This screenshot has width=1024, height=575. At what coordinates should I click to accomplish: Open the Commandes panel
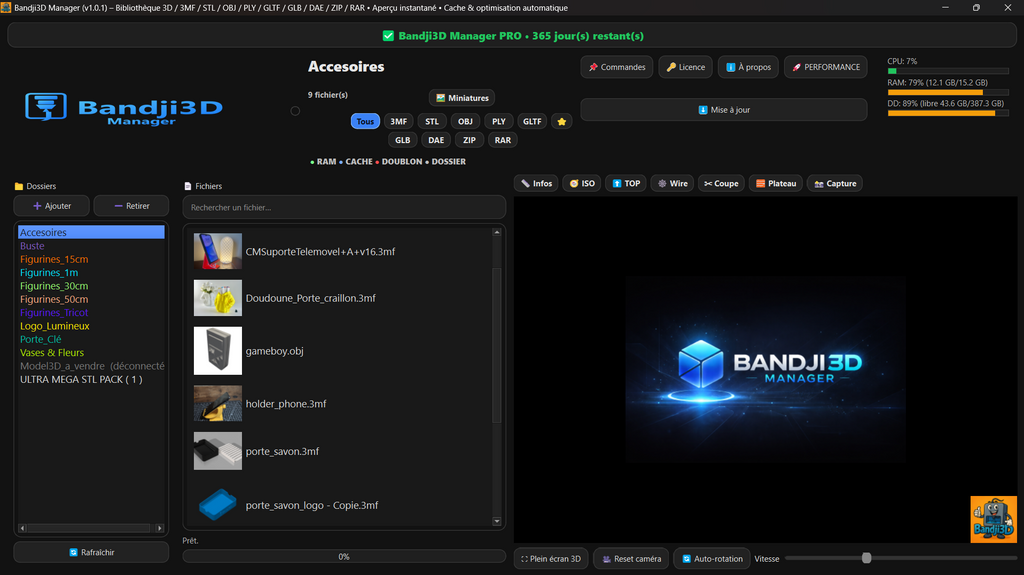click(616, 67)
